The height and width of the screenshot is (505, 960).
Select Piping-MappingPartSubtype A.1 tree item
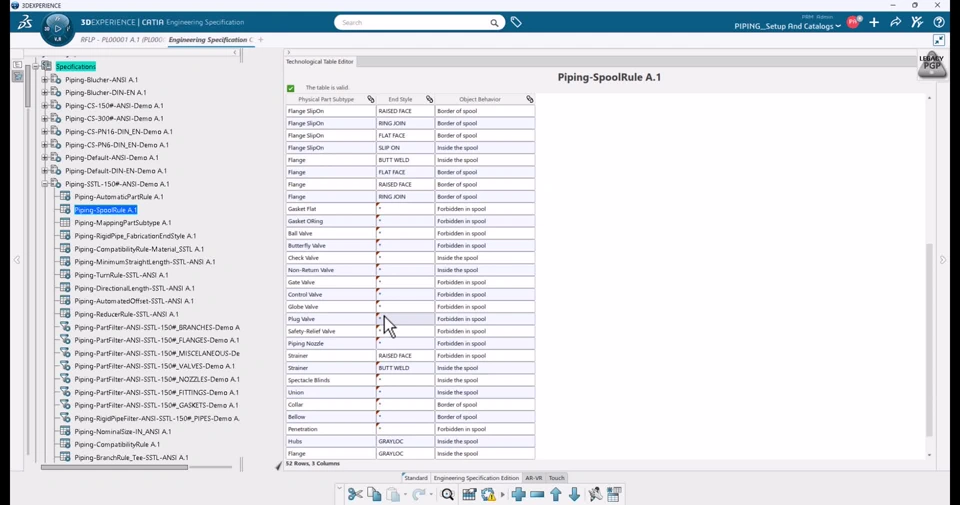[122, 223]
